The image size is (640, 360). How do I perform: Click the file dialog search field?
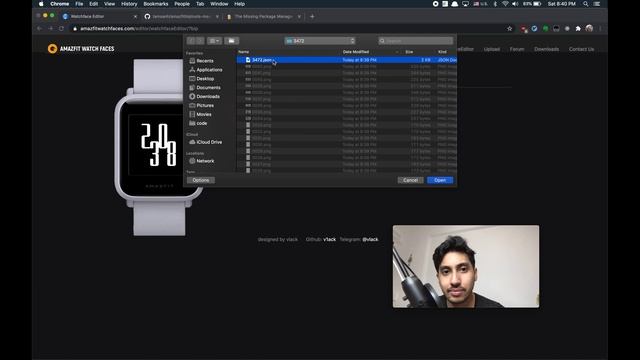(x=416, y=41)
